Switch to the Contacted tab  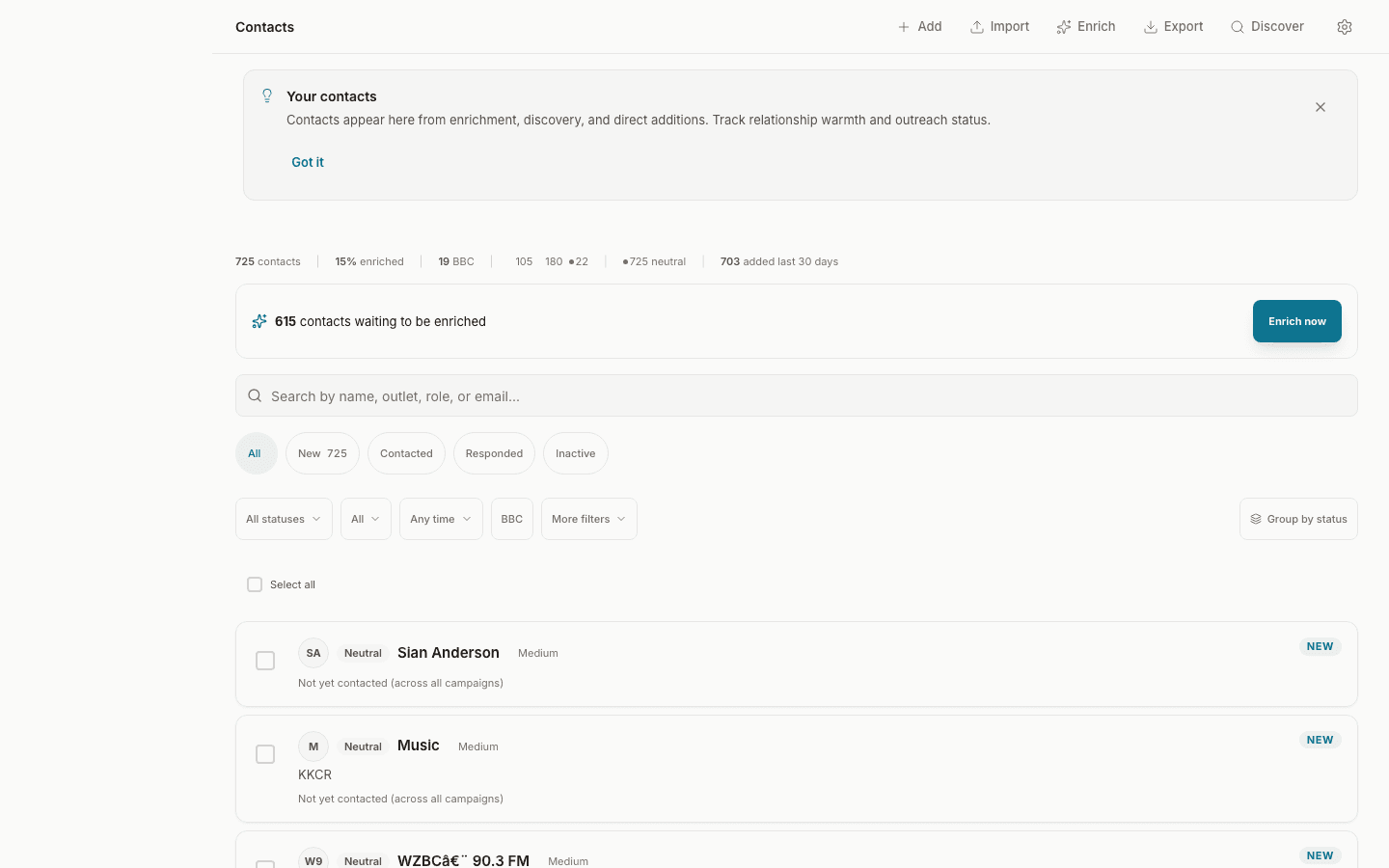tap(406, 453)
